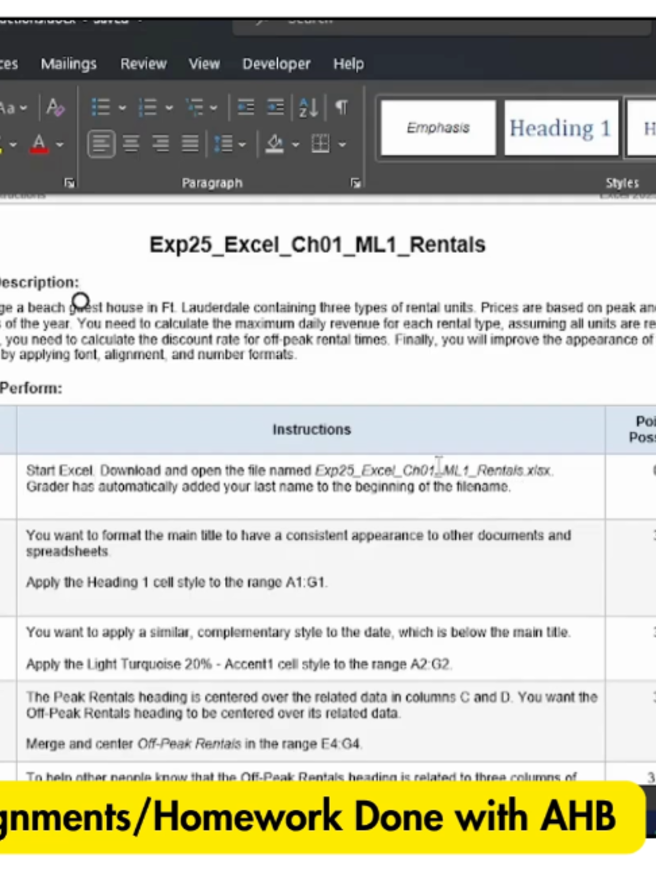Image resolution: width=656 pixels, height=874 pixels.
Task: Click the document title Exp25_Excel_Ch01_ML1_Rentals
Action: point(317,244)
